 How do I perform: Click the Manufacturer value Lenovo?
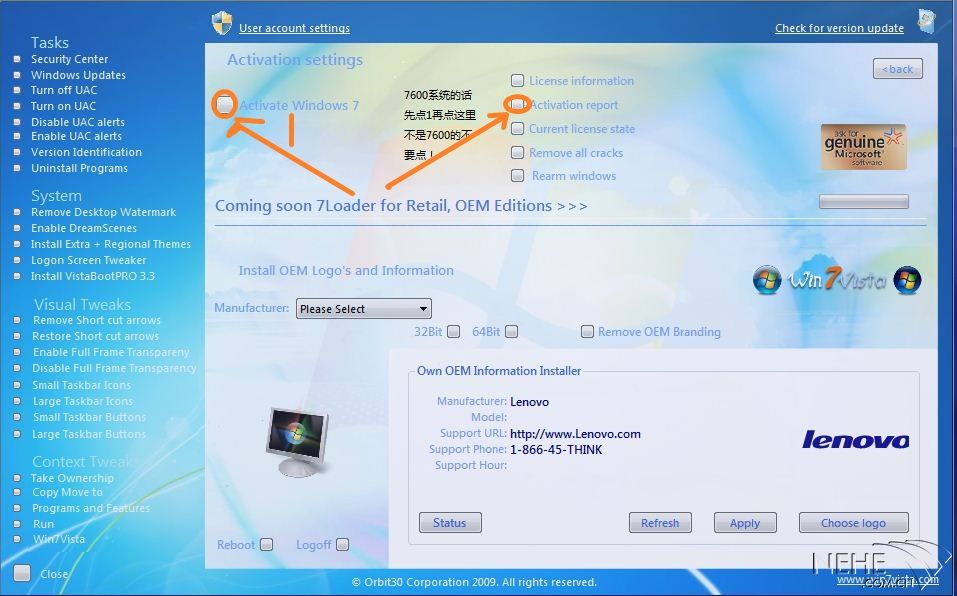529,402
